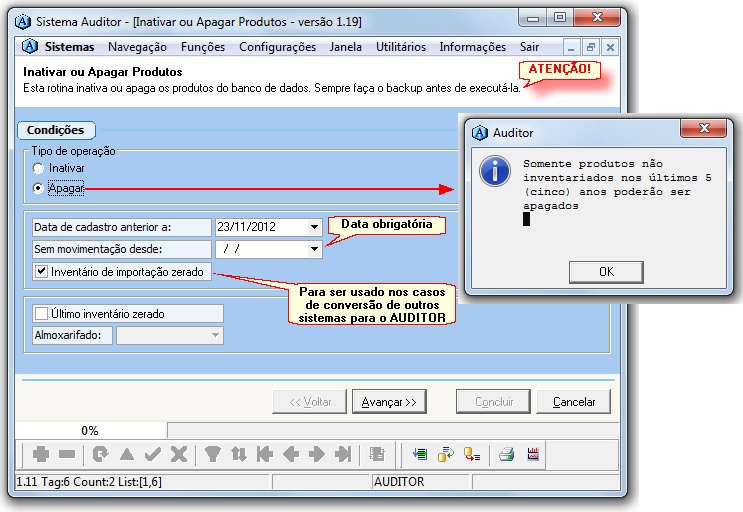Open the Sistemas menu
Viewport: 743px width, 512px height.
69,47
